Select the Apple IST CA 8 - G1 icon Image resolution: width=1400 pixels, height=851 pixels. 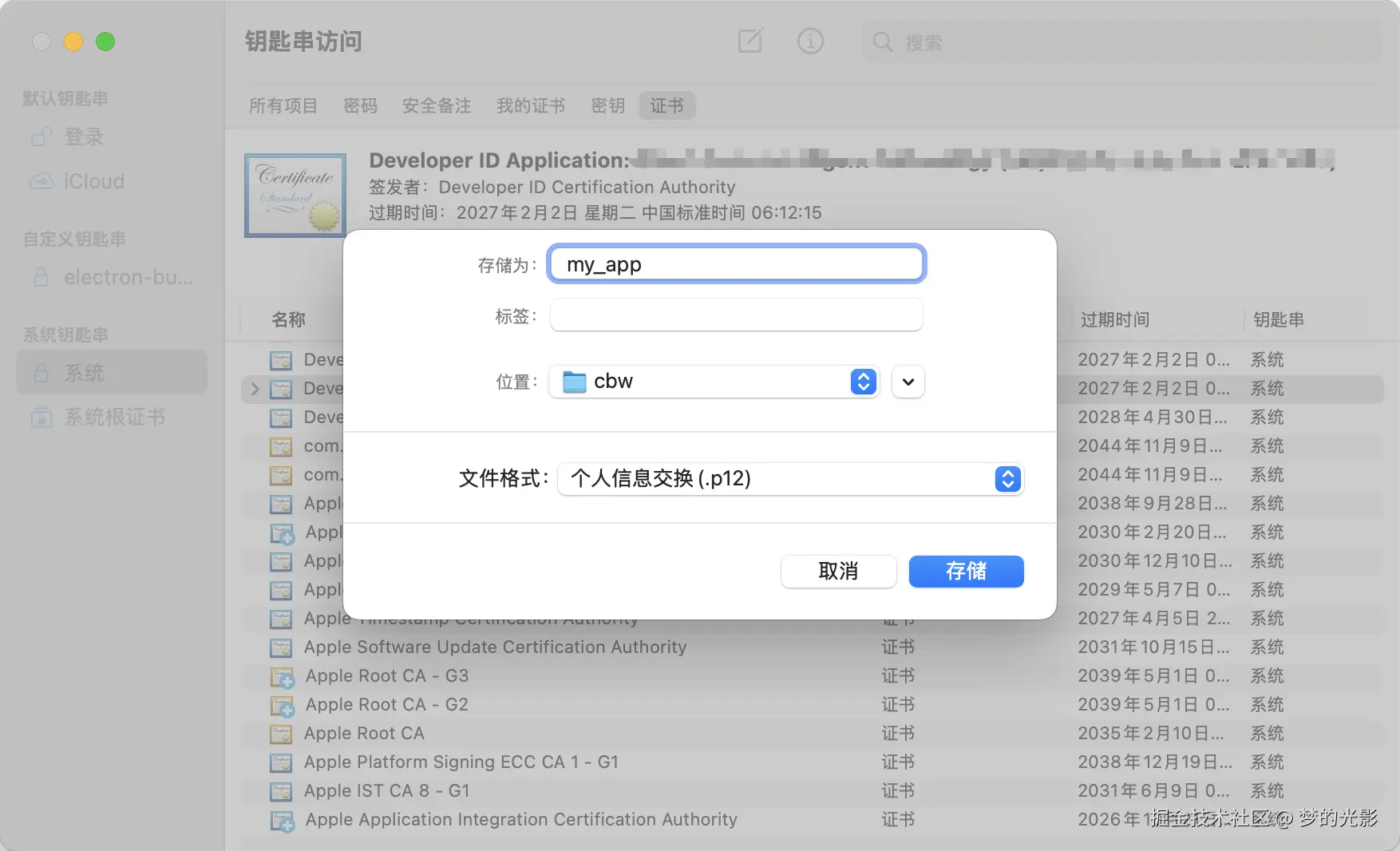click(281, 791)
